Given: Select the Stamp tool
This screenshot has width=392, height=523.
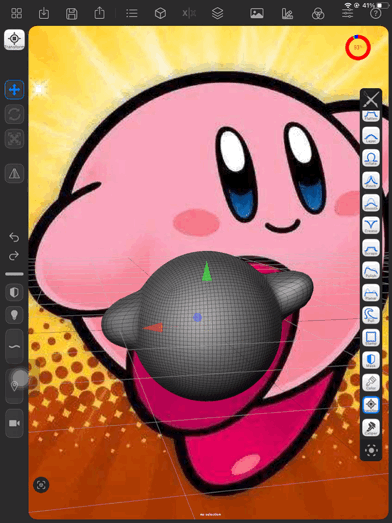Looking at the screenshot, I should coord(371,337).
